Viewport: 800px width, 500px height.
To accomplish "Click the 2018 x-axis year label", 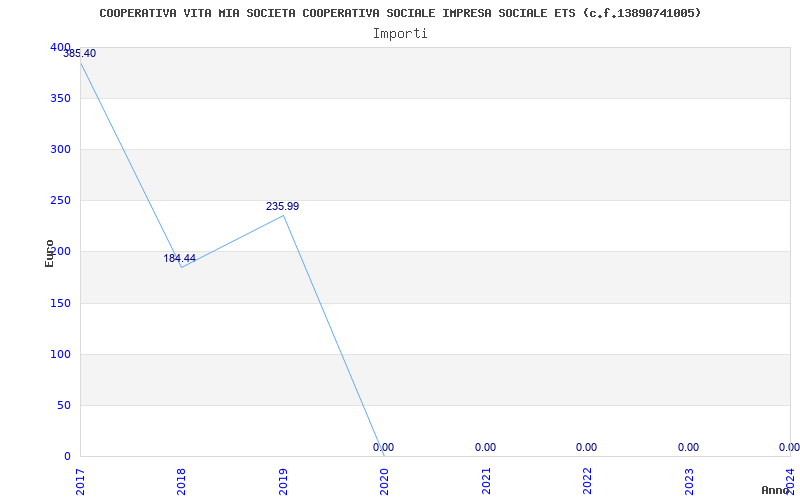I will [x=182, y=482].
